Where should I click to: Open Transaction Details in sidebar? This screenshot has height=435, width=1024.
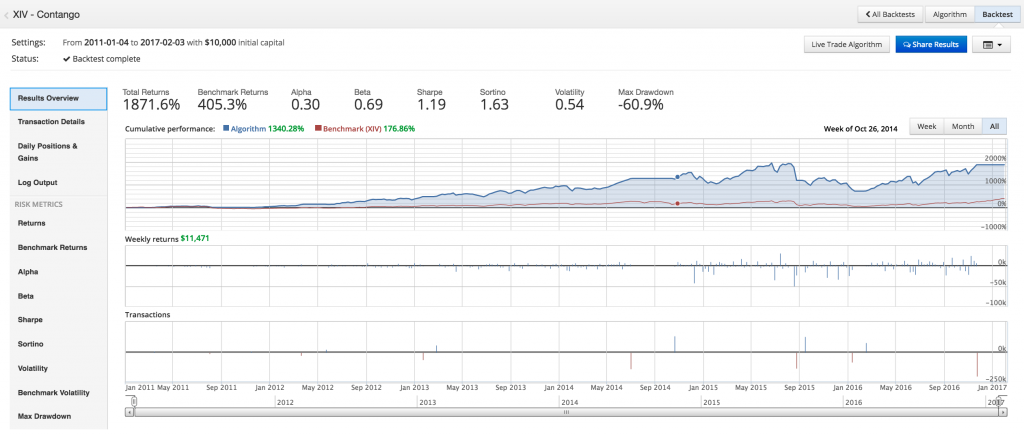(x=51, y=122)
